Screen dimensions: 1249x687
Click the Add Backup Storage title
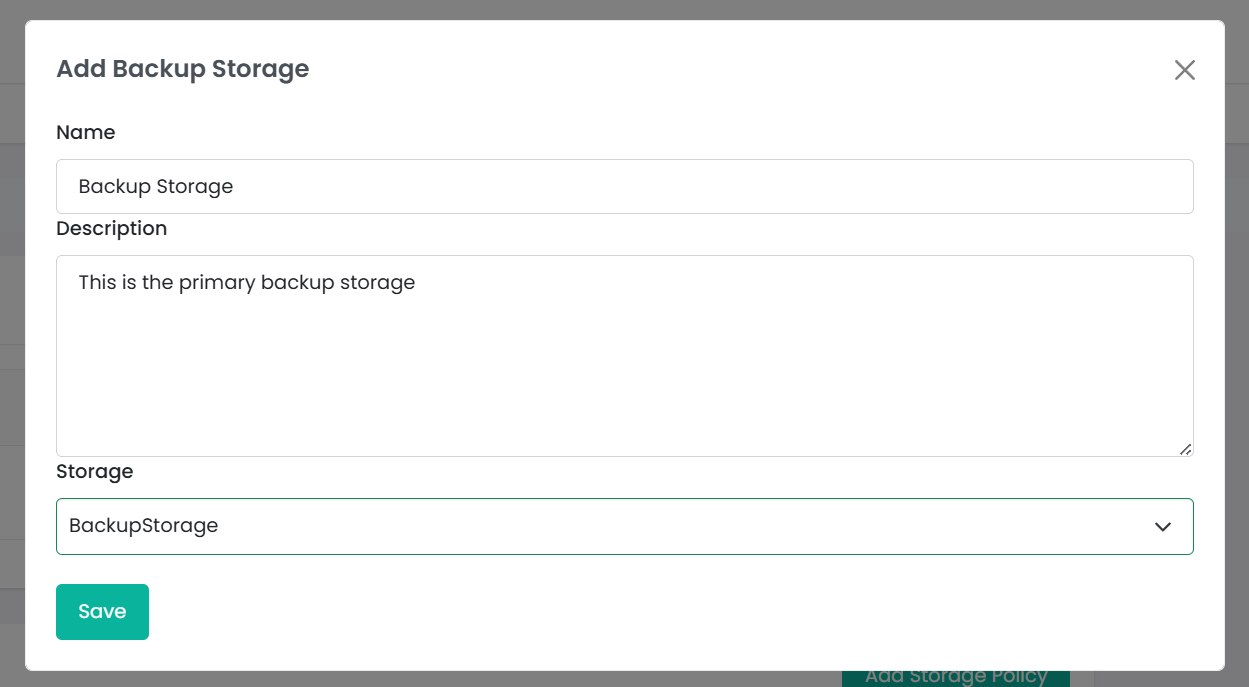click(x=182, y=68)
